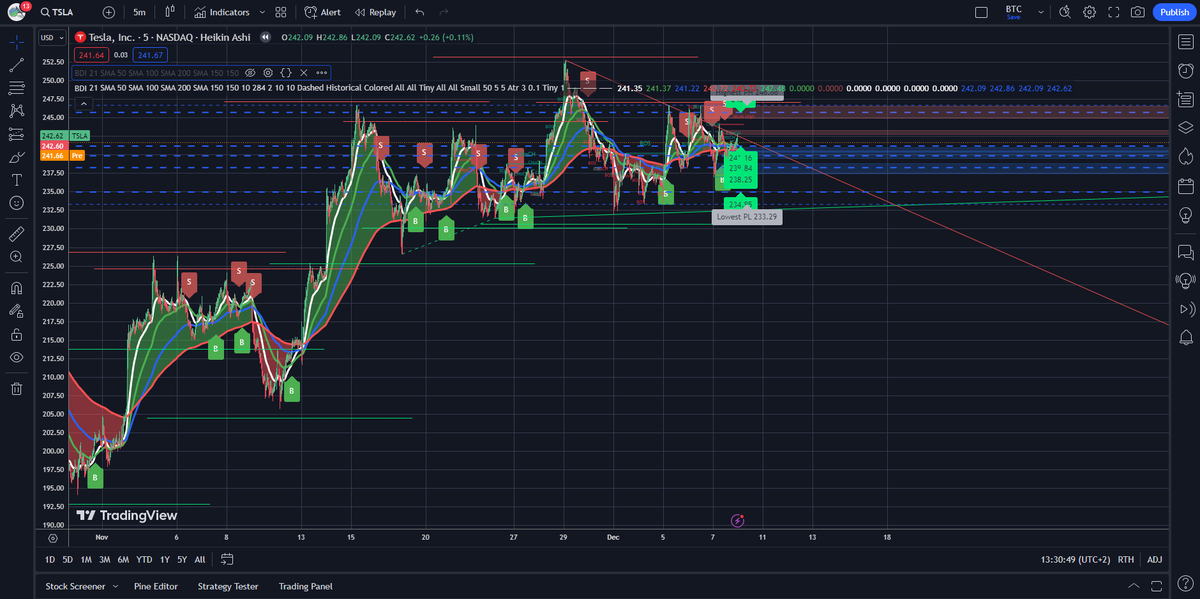Open the Alerts panel clock icon

pyautogui.click(x=1185, y=70)
